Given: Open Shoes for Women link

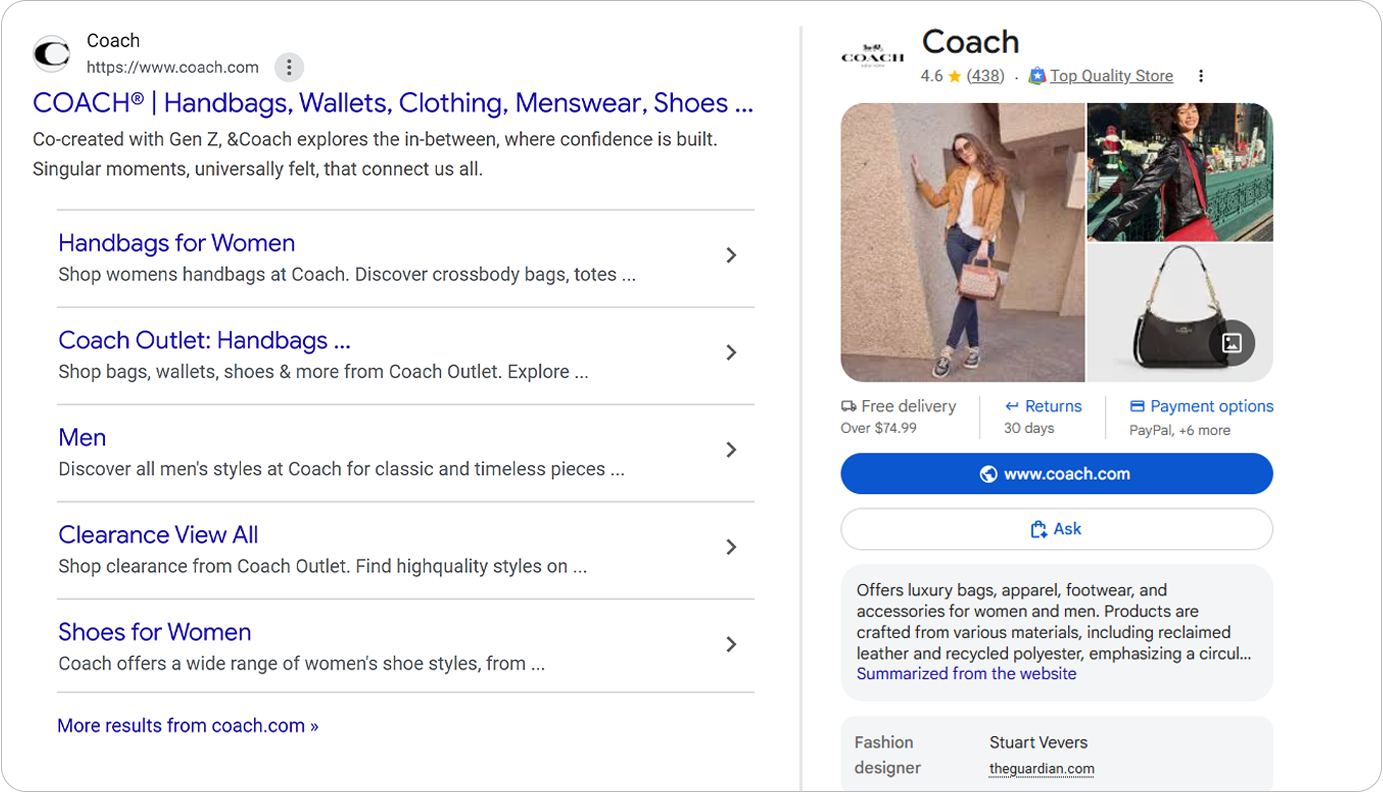Looking at the screenshot, I should (154, 632).
